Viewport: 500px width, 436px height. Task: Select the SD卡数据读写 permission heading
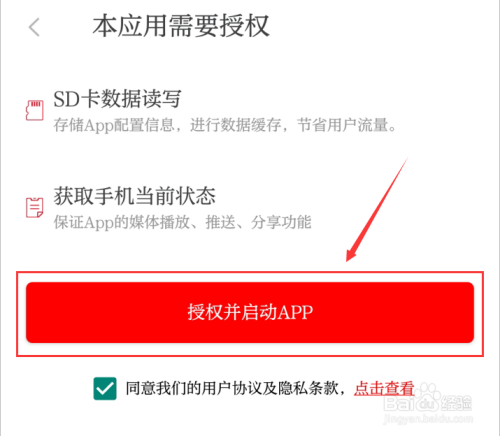[117, 99]
